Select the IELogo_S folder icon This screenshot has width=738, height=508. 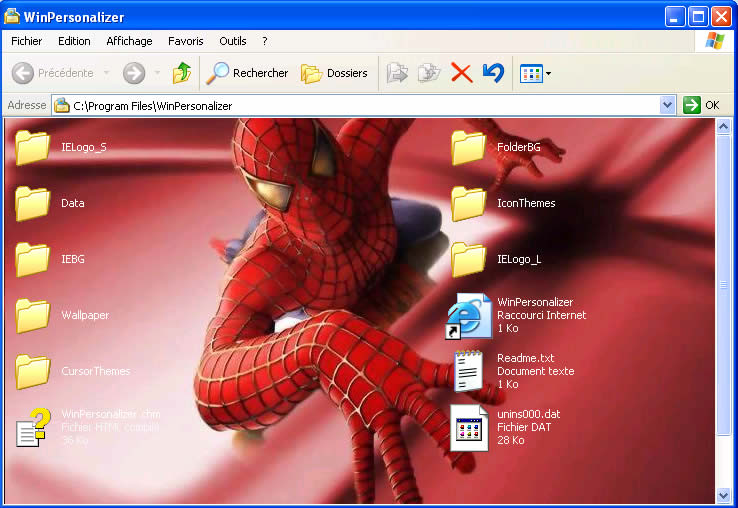click(x=32, y=147)
